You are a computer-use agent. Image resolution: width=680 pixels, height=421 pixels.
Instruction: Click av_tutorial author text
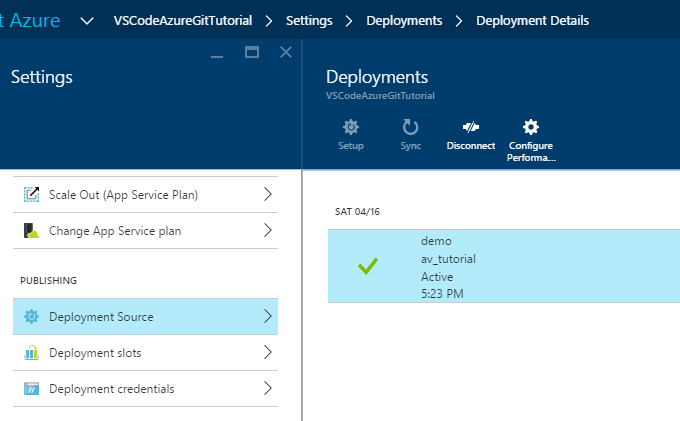tap(448, 259)
